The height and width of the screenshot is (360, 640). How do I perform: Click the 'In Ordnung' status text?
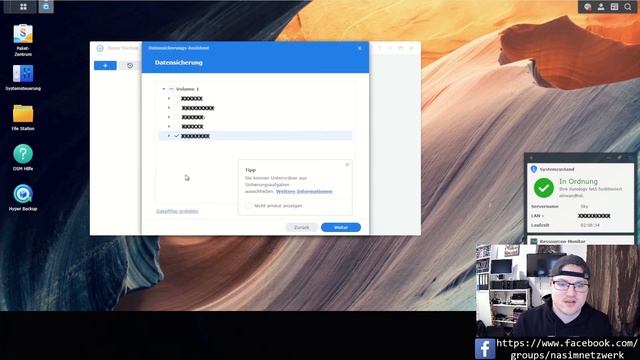point(578,181)
